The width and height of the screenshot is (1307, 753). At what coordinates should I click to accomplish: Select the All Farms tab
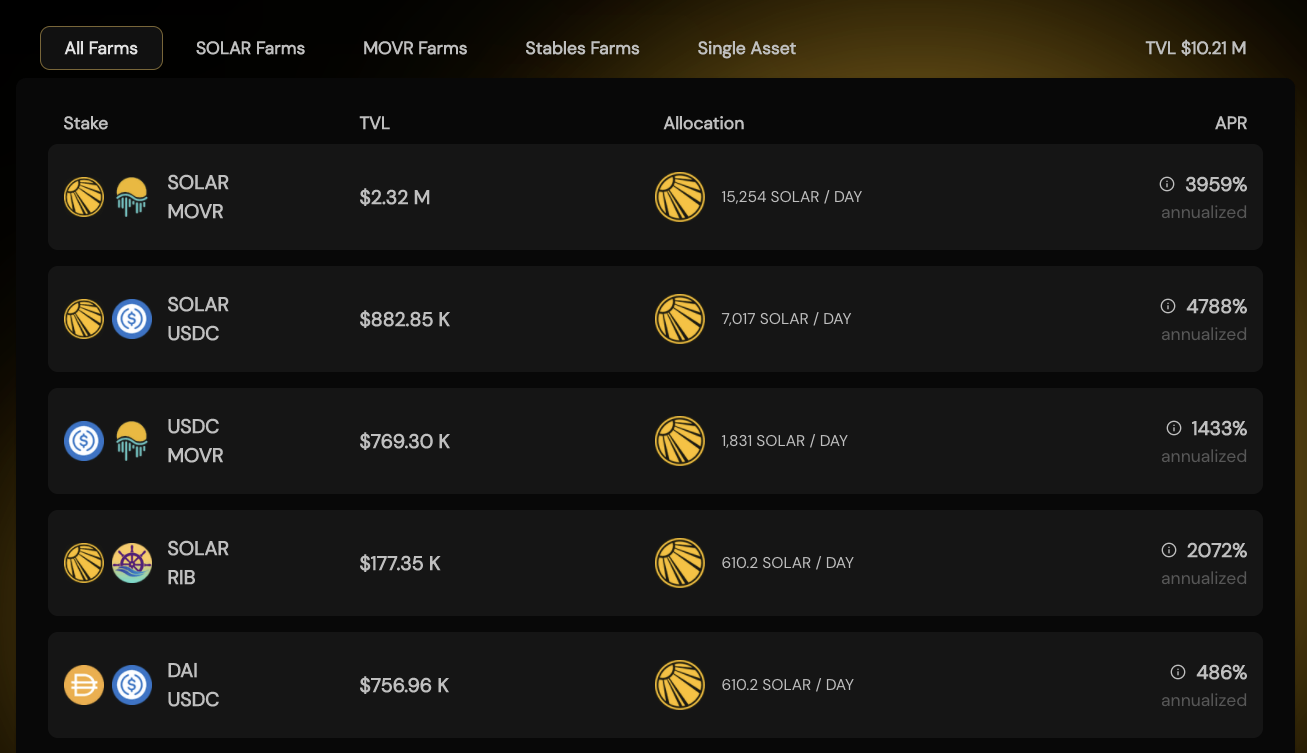point(101,48)
